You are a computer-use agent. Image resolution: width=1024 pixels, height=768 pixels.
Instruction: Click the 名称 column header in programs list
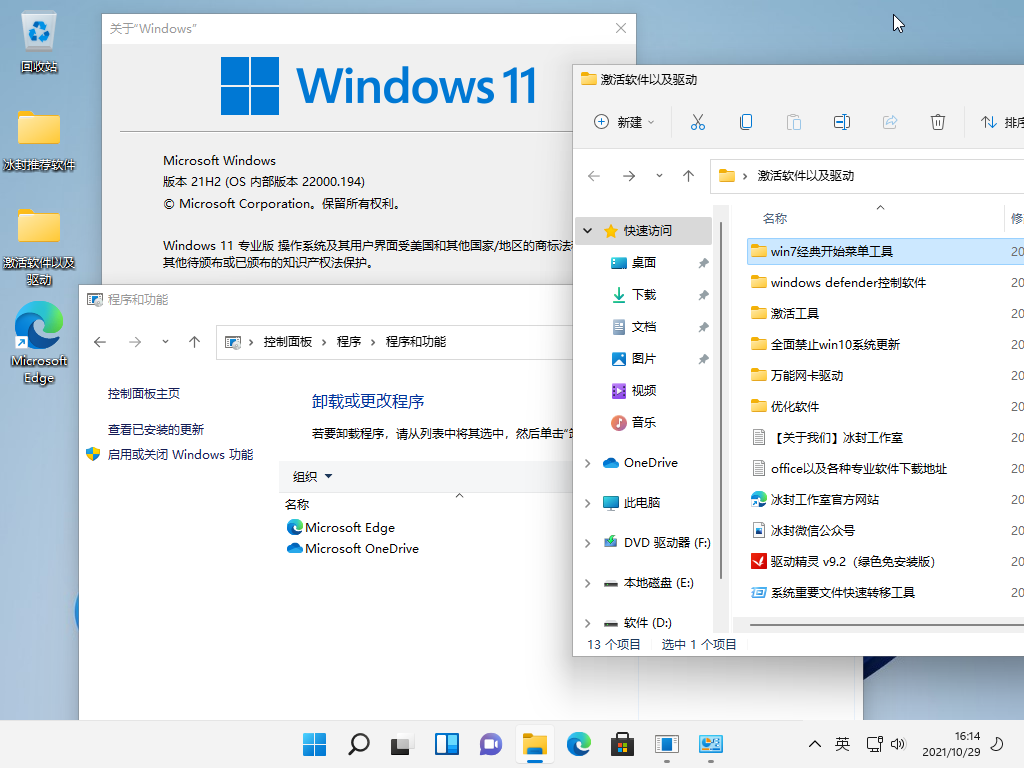pyautogui.click(x=297, y=505)
